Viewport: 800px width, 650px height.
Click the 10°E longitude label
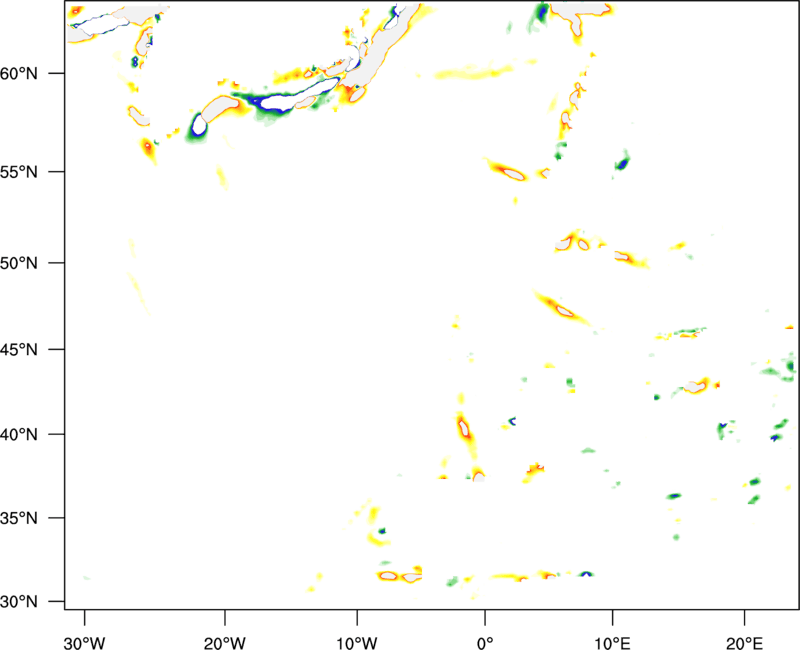pos(612,642)
